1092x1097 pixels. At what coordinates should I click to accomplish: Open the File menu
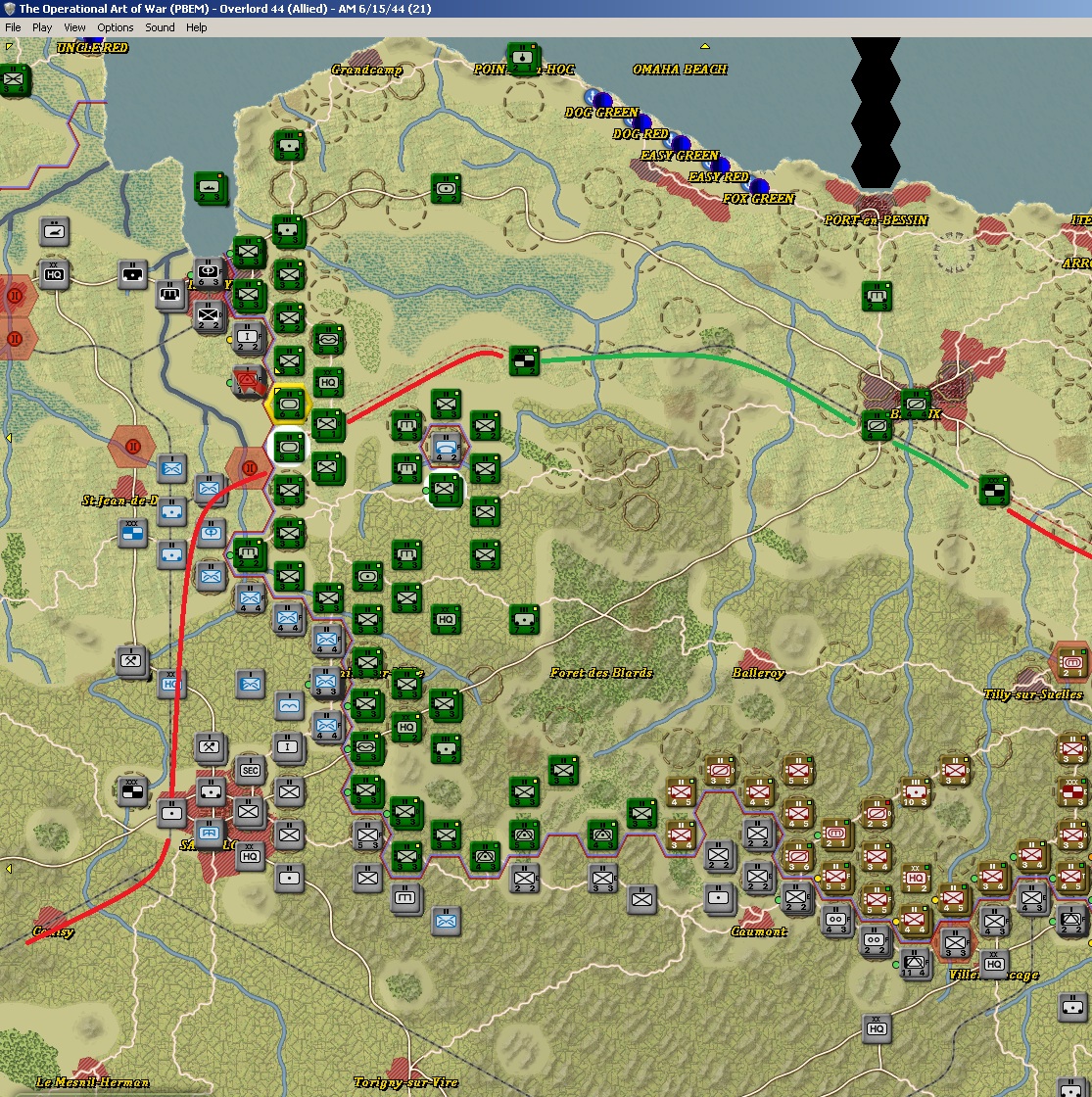[13, 27]
